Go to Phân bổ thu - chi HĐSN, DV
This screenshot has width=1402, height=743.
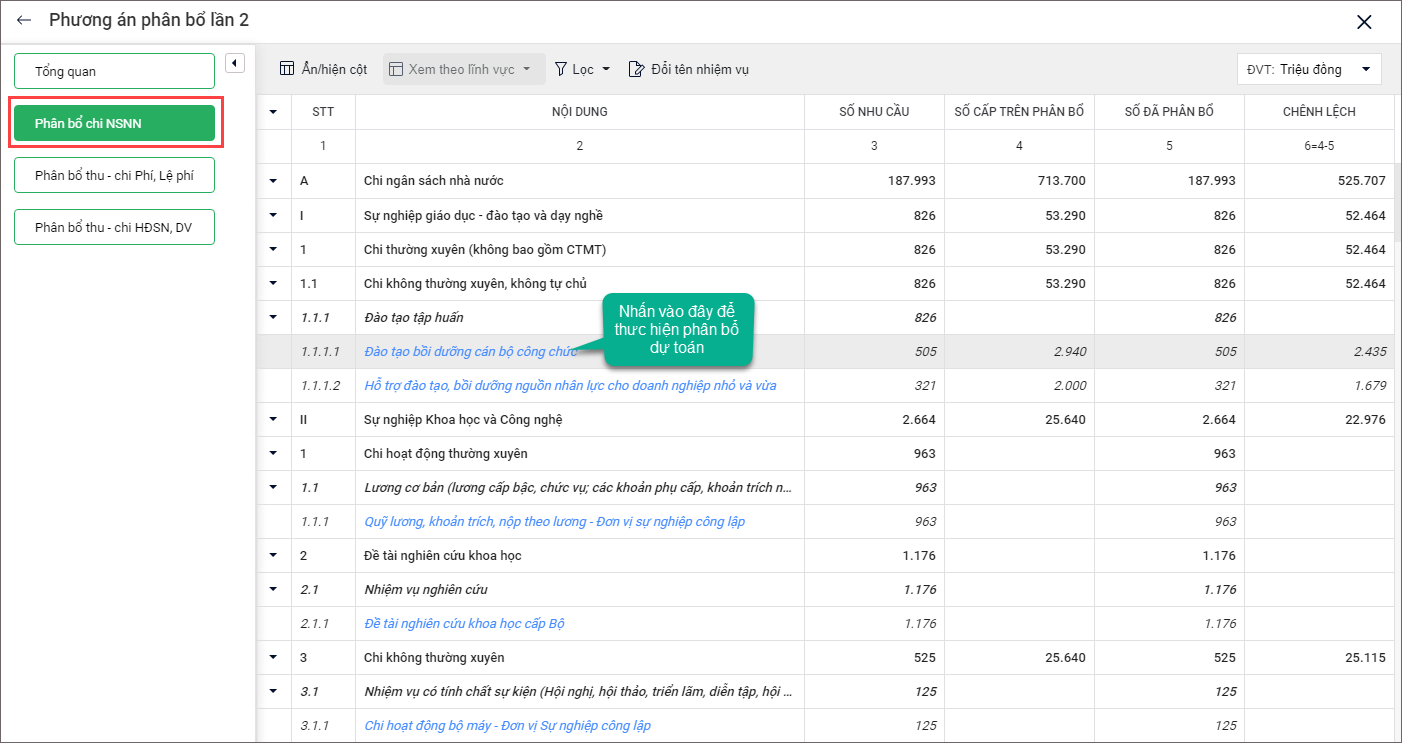pos(114,227)
